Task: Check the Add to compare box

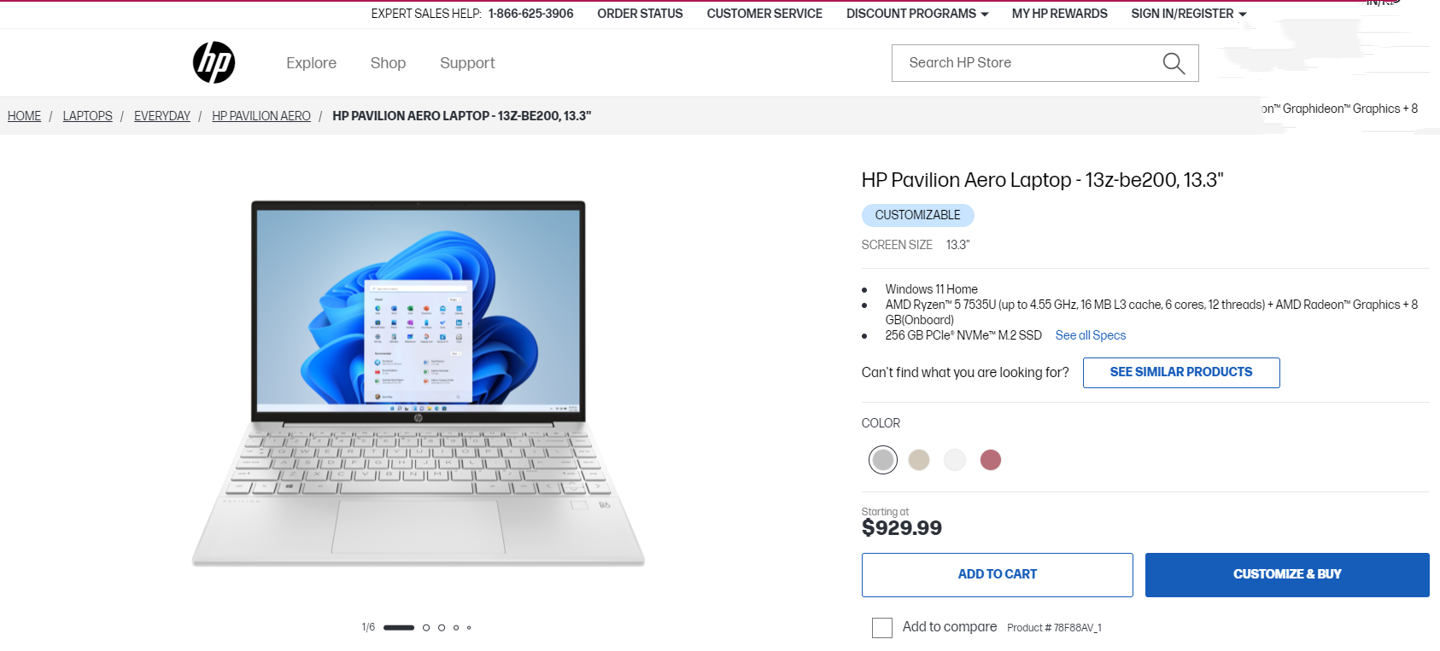Action: [x=882, y=628]
